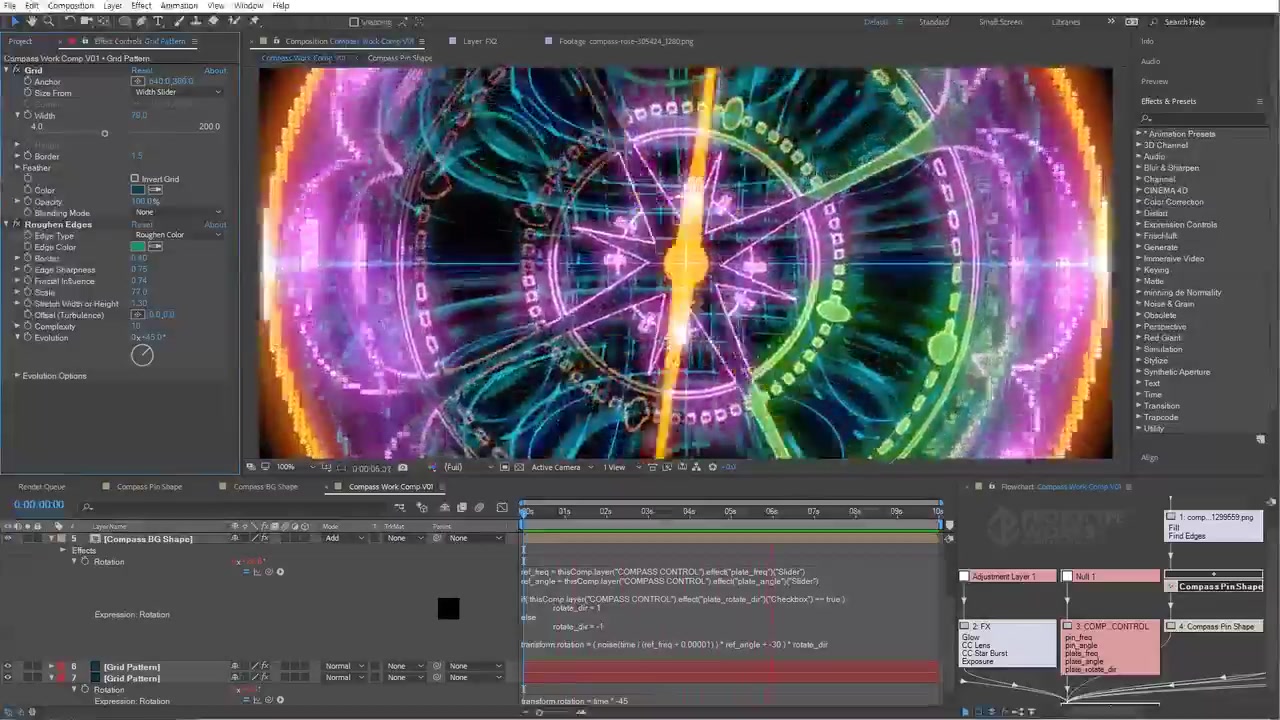Open the Composition menu
The height and width of the screenshot is (720, 1280).
(70, 6)
